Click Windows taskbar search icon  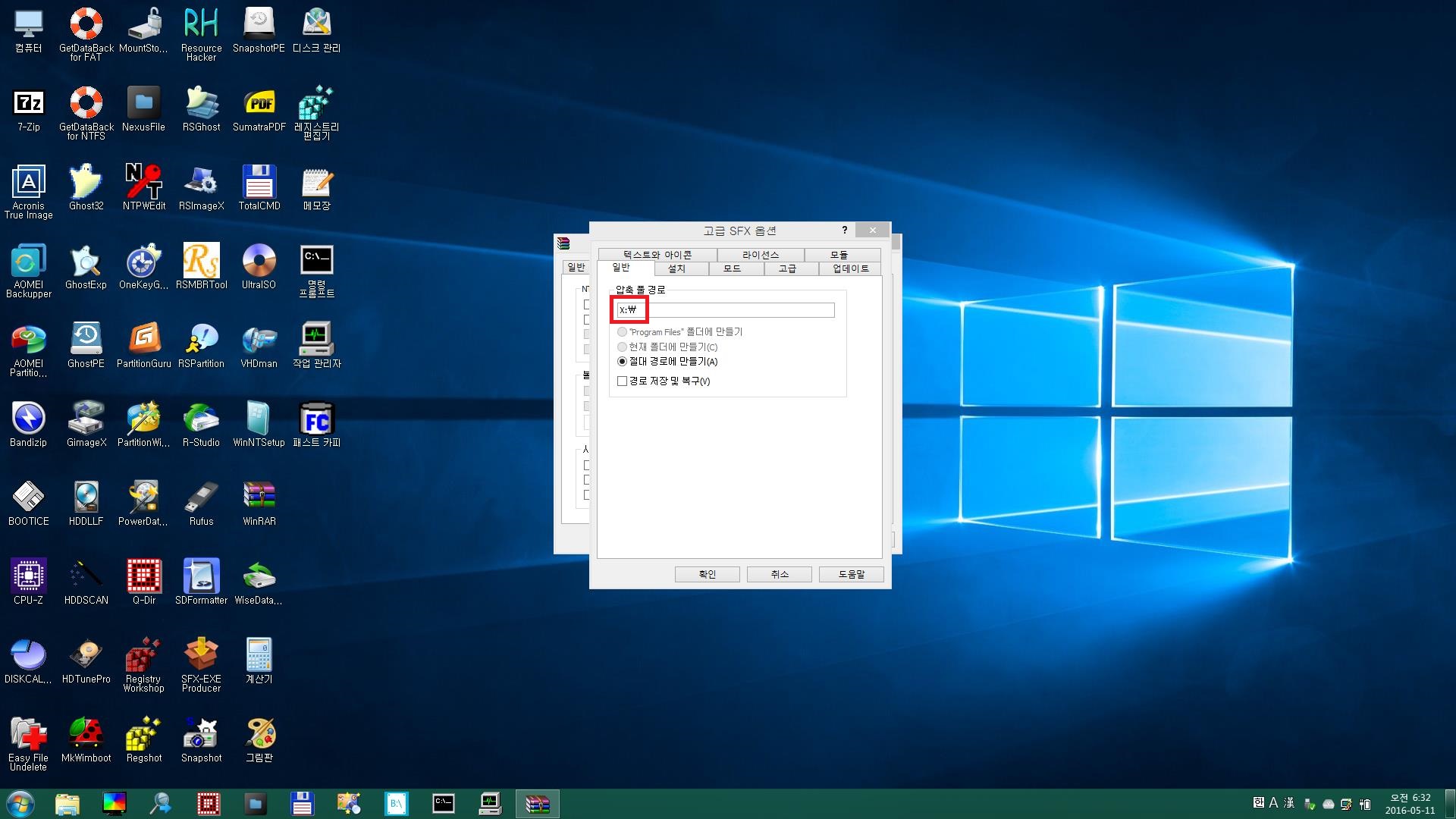click(160, 802)
